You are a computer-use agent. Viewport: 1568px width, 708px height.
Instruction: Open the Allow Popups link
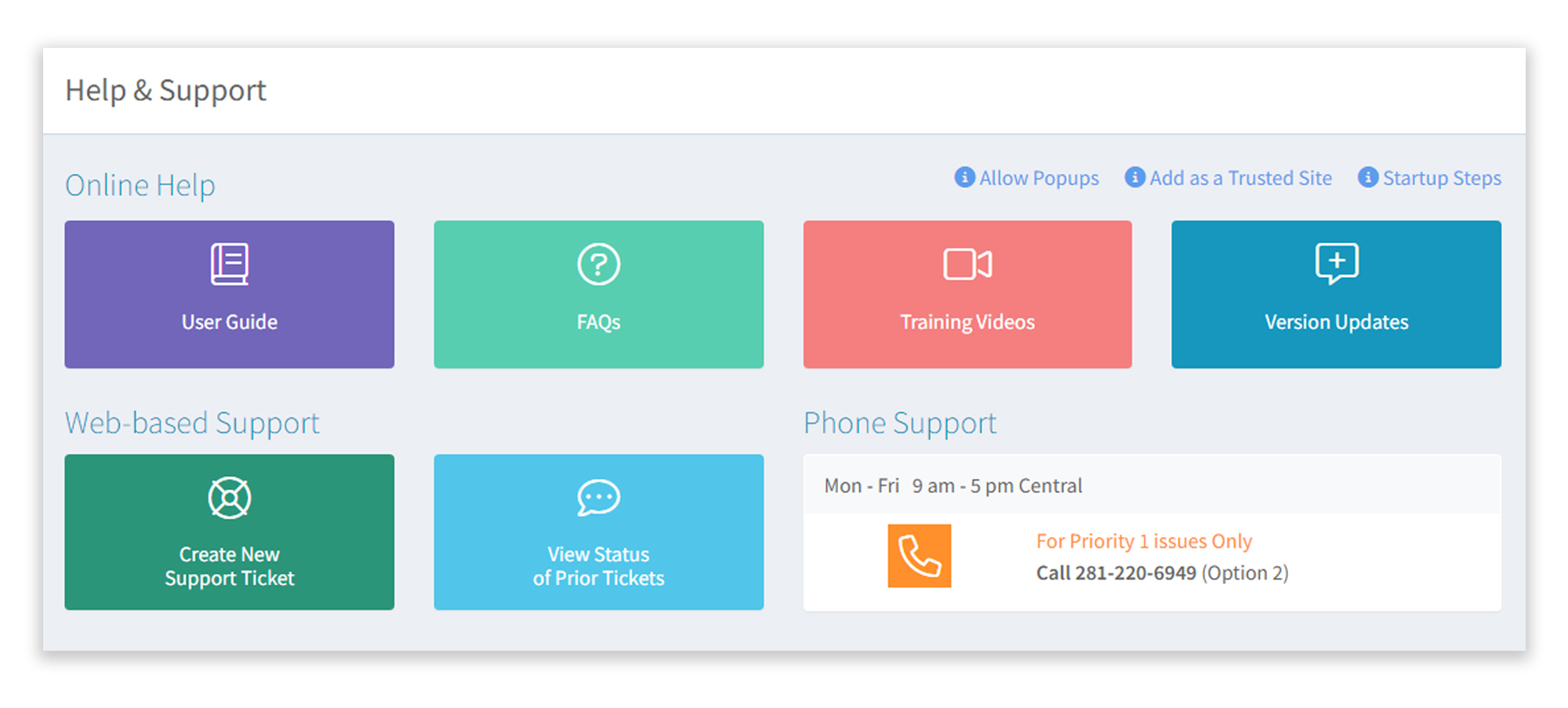point(1039,179)
